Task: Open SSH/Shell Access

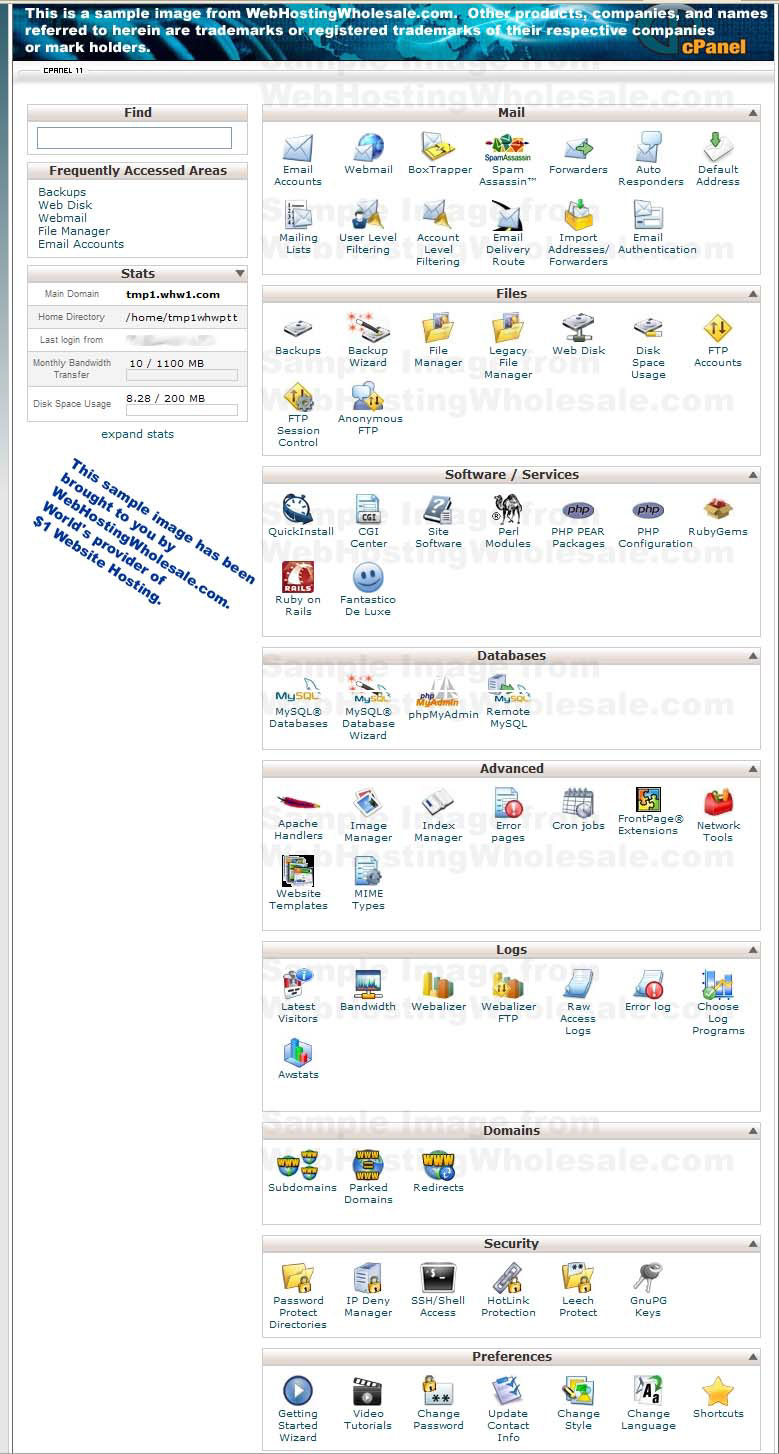Action: coord(438,1291)
